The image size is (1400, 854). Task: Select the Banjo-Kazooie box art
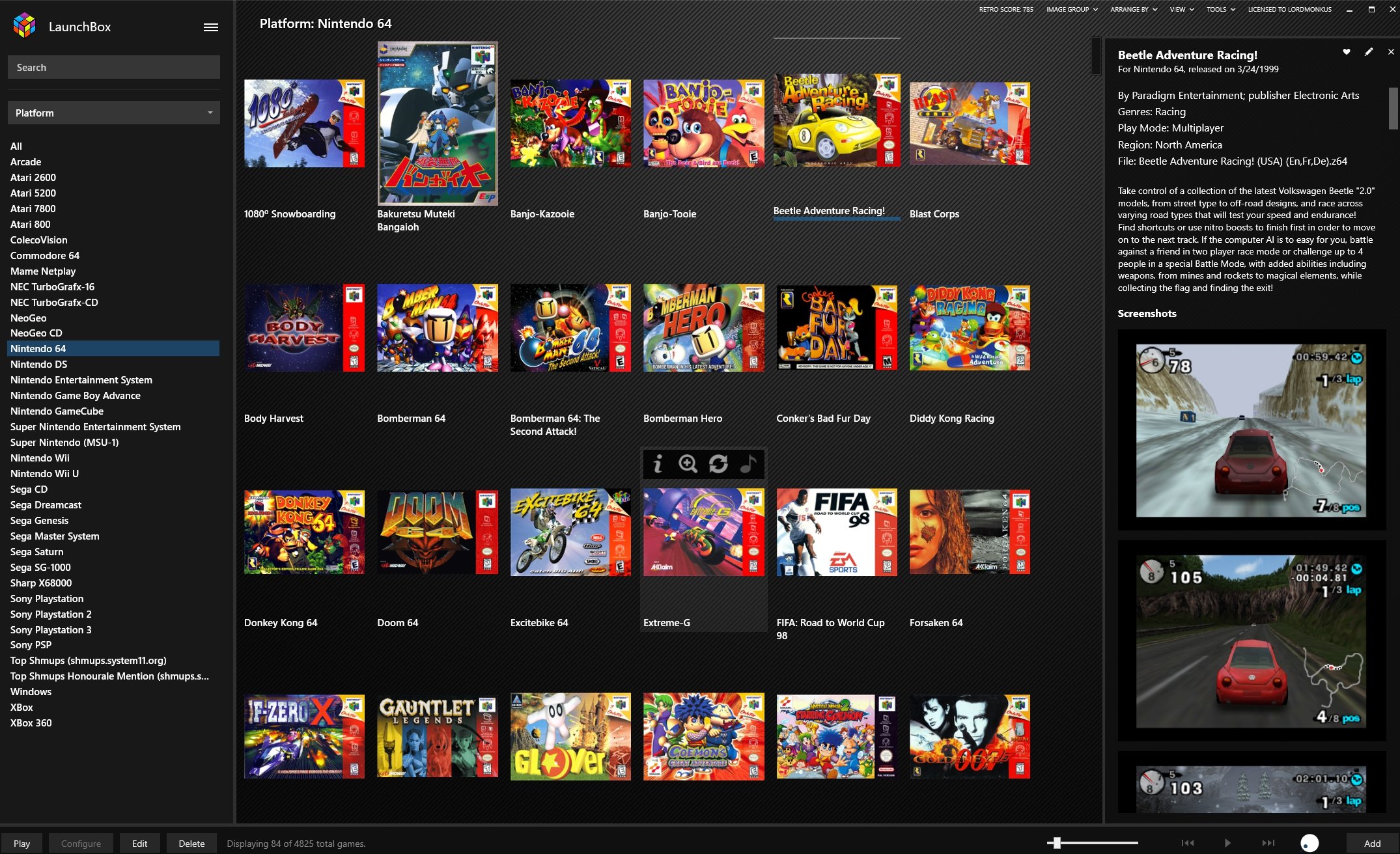[x=570, y=124]
